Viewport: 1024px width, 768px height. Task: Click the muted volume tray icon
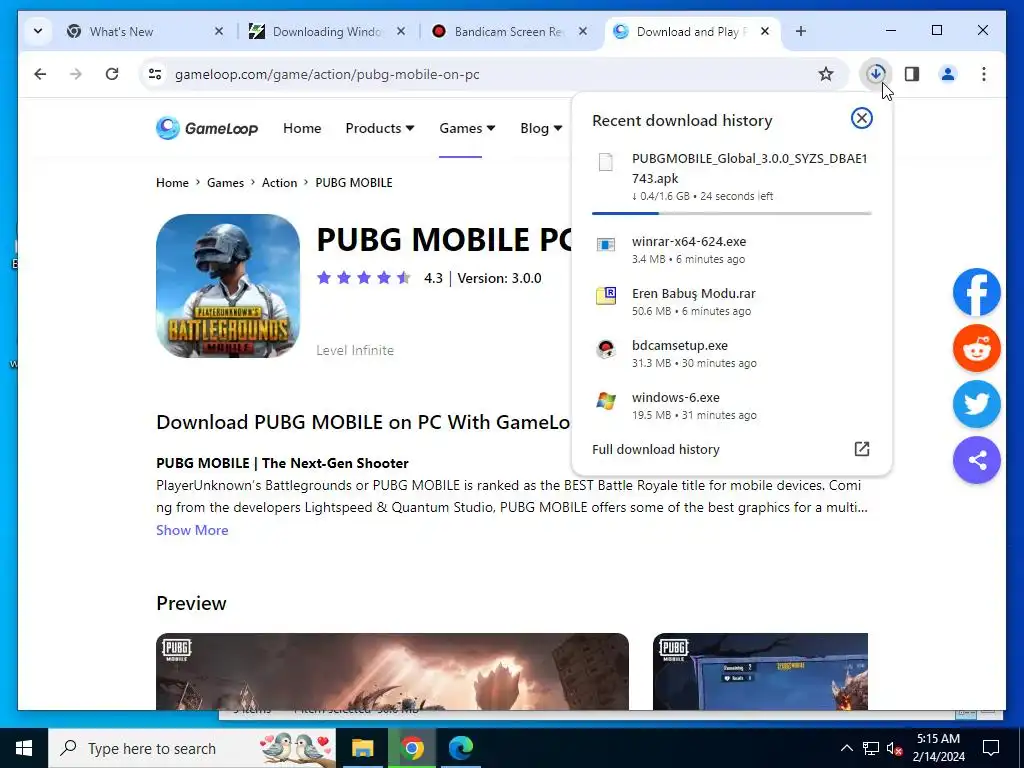(x=895, y=748)
